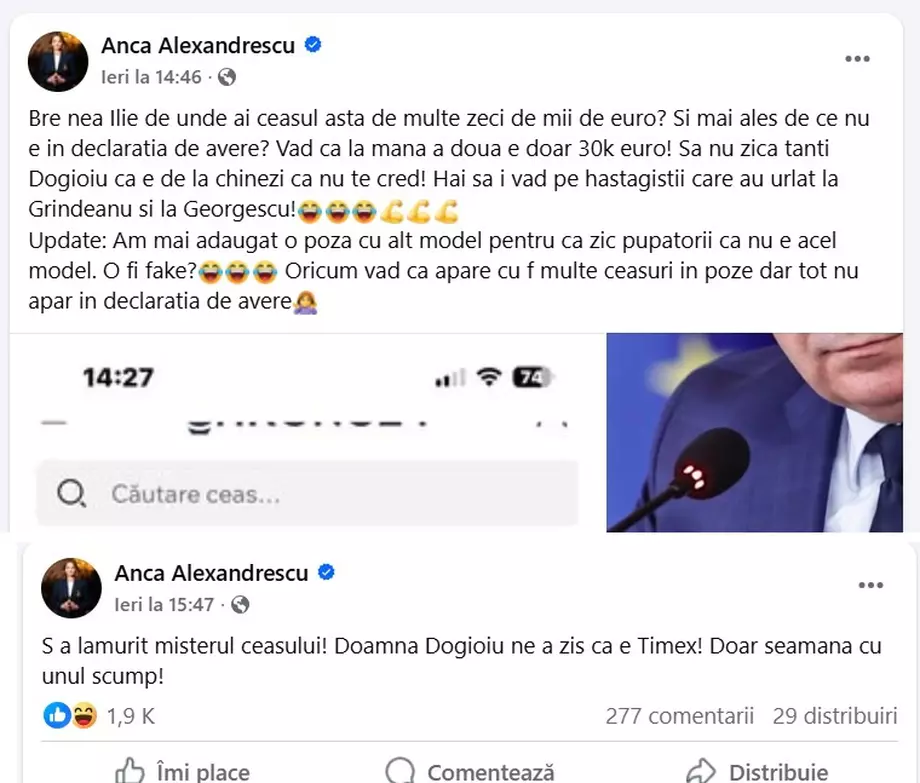The width and height of the screenshot is (920, 783).
Task: Share the post via Distribuie
Action: coord(757,771)
